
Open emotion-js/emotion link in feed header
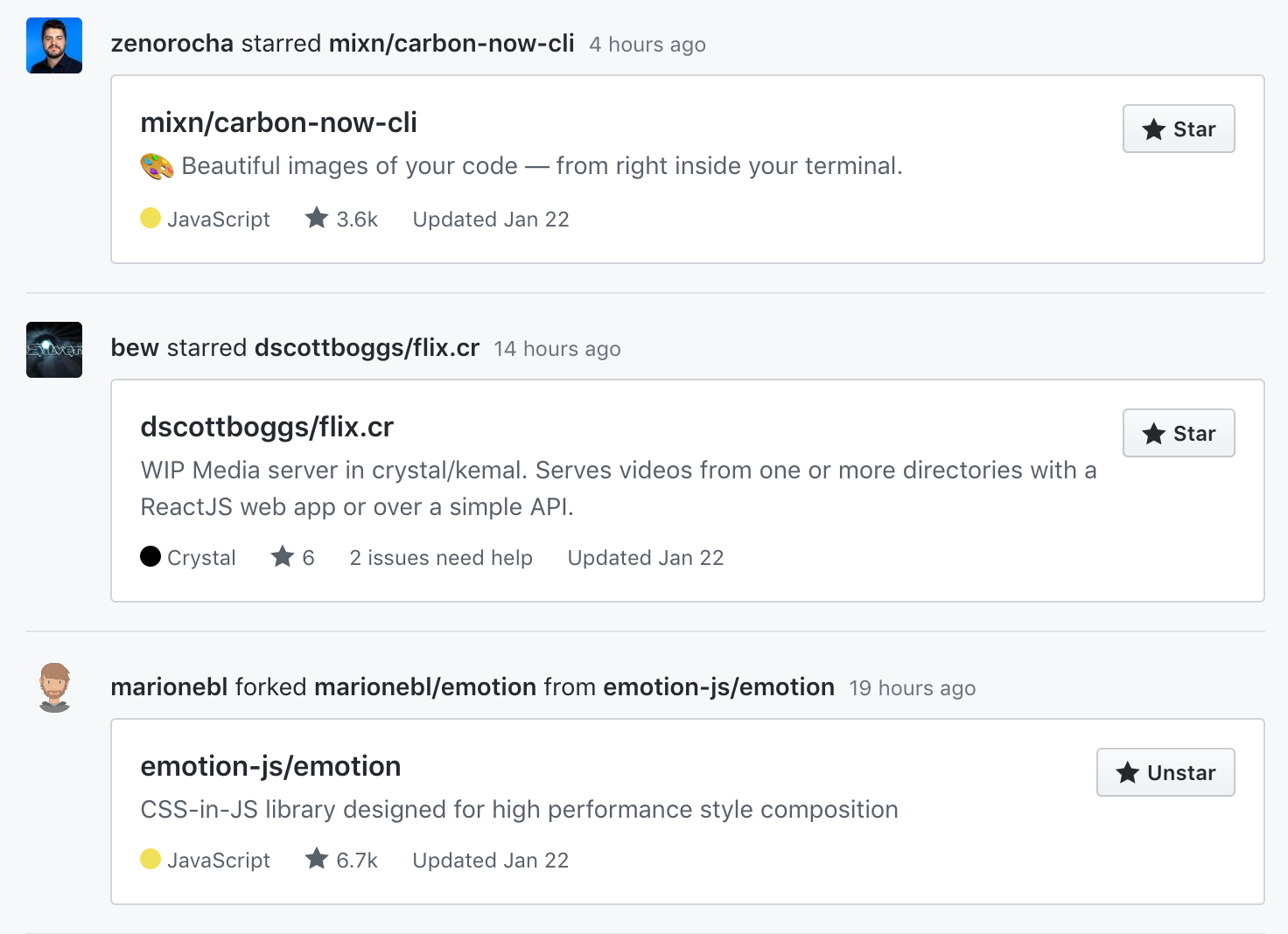tap(718, 687)
